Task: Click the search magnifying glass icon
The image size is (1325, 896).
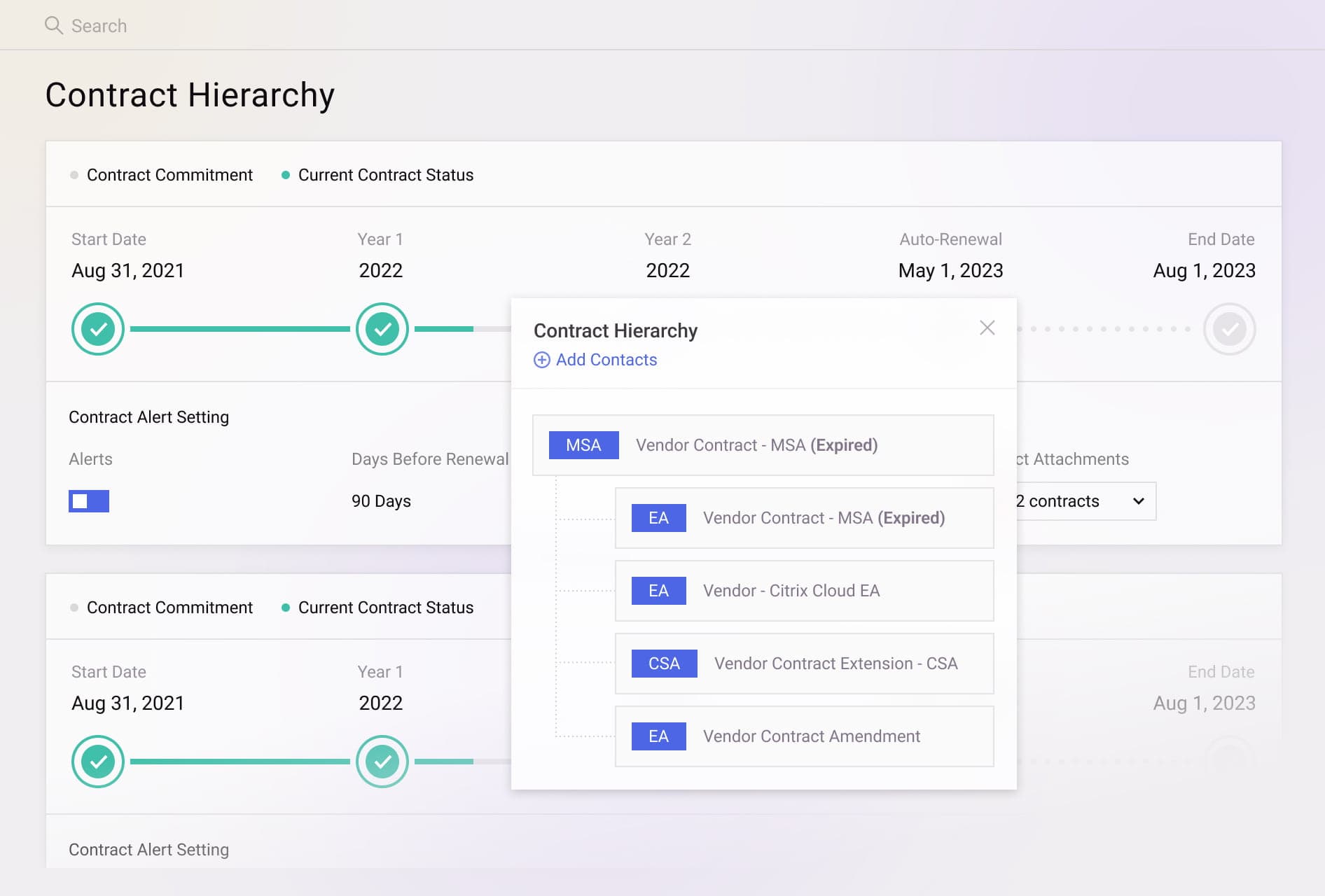Action: [x=55, y=25]
